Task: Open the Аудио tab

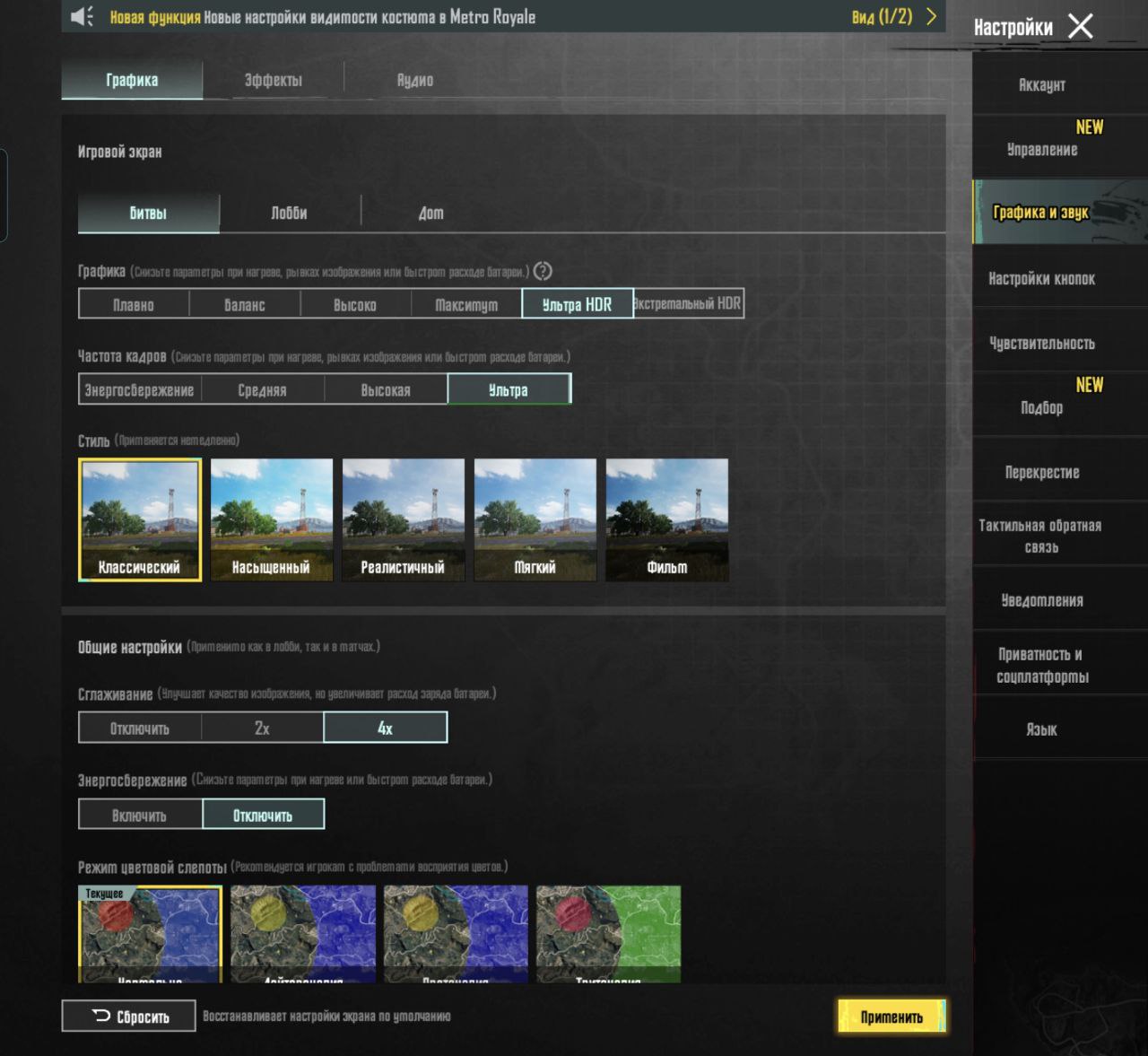Action: point(415,80)
